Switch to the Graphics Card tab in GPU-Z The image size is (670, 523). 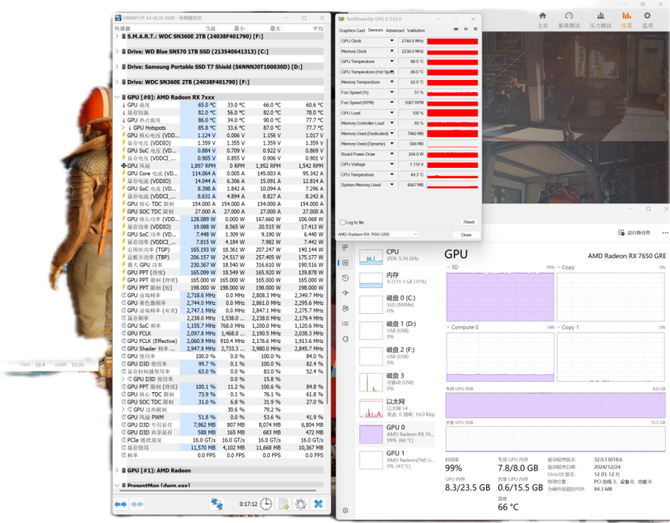pos(352,30)
